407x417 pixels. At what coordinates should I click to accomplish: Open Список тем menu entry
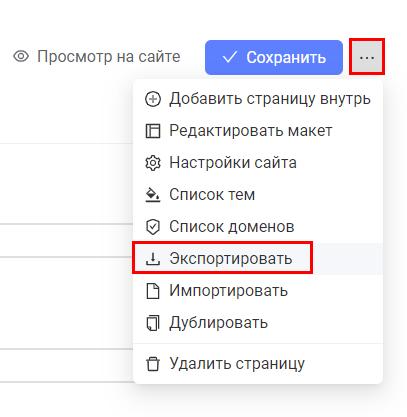[258, 195]
